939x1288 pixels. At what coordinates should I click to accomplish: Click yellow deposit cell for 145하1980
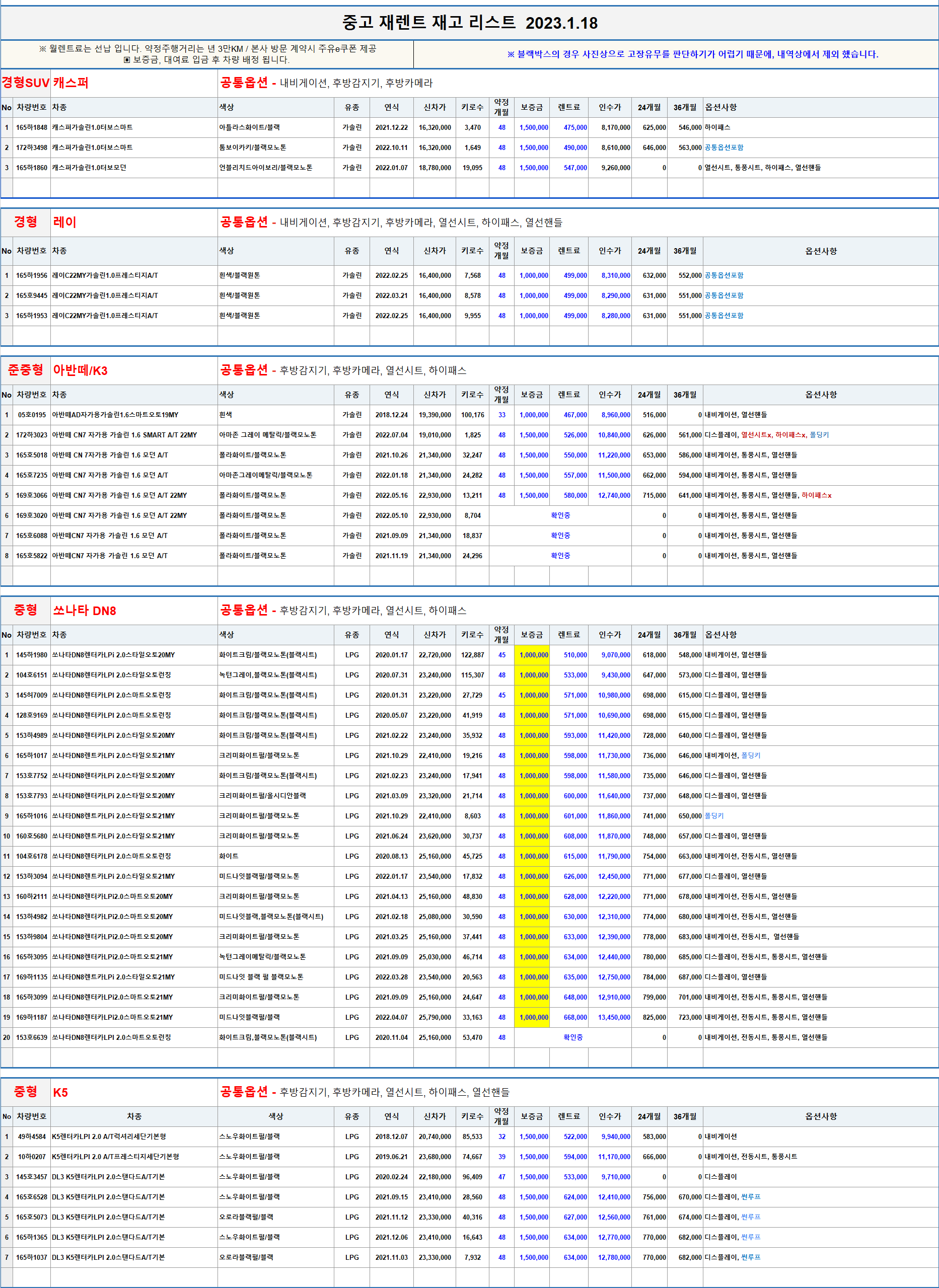(x=533, y=655)
